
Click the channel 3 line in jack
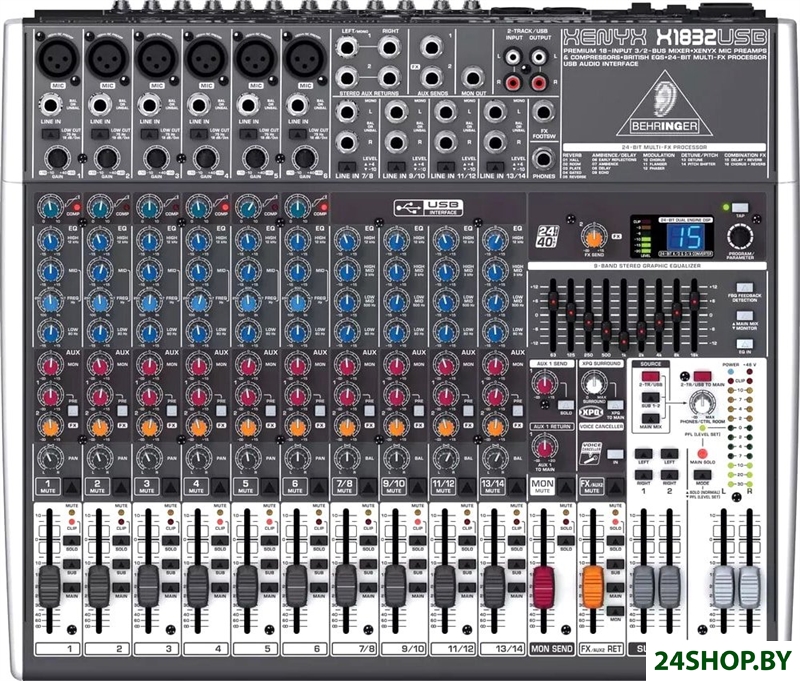[149, 106]
